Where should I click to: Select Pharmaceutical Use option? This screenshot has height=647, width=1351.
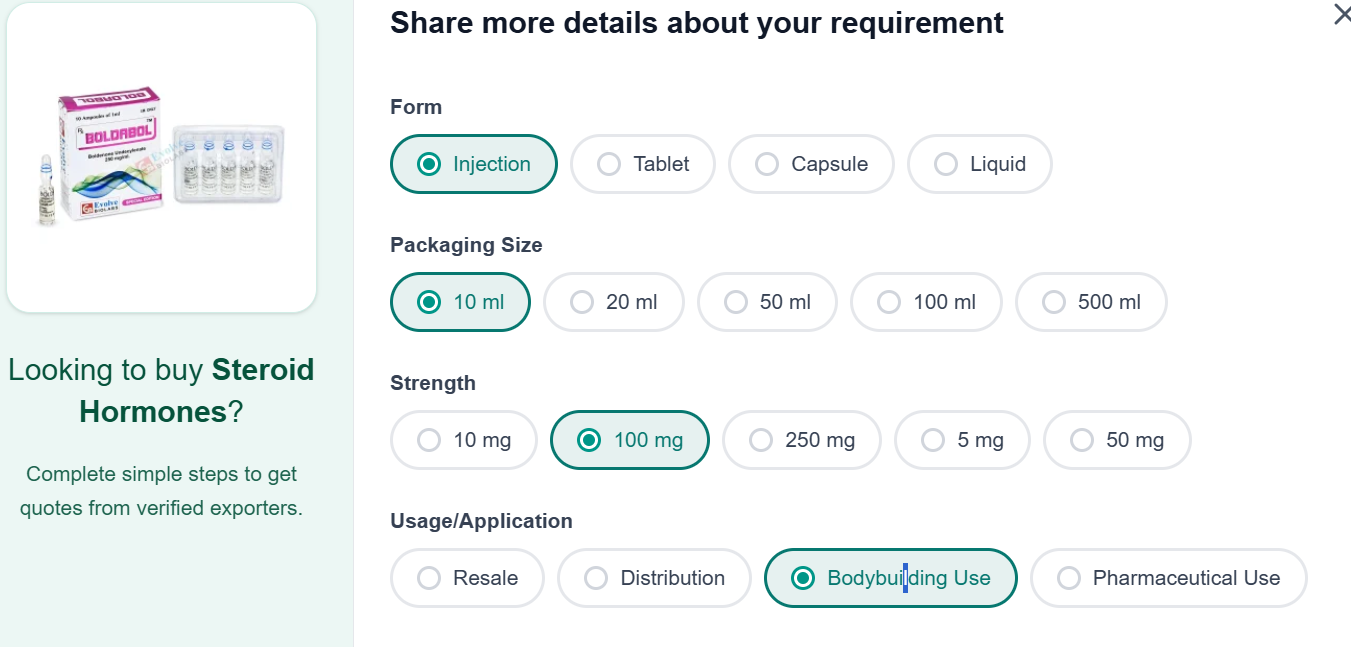pos(1169,578)
